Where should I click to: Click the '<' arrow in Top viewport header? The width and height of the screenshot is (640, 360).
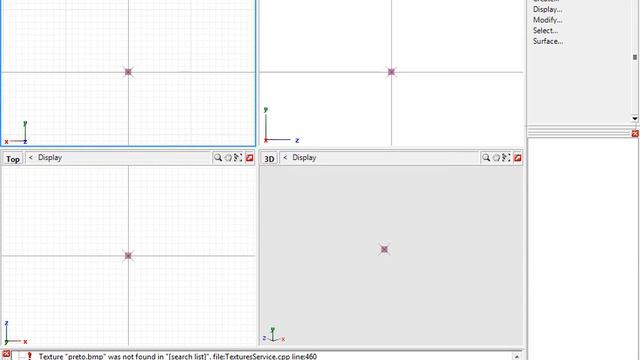click(x=31, y=158)
